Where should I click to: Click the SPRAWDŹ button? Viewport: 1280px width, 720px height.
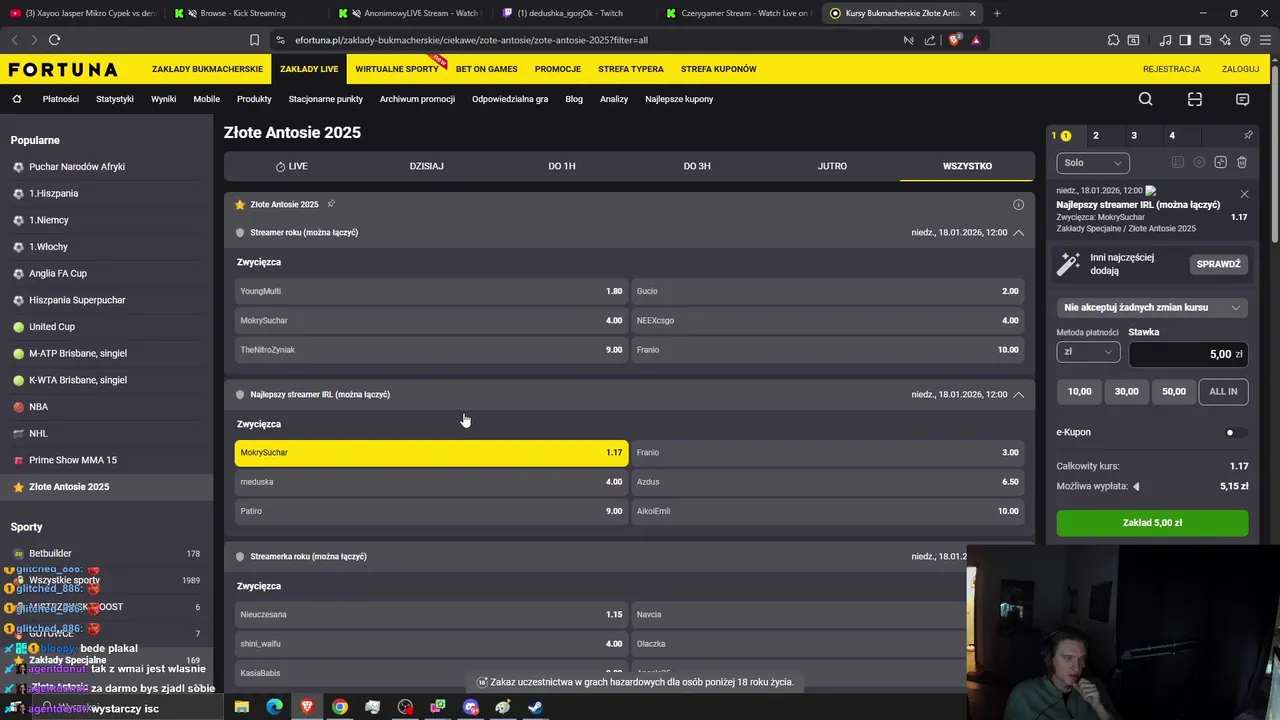[x=1218, y=264]
